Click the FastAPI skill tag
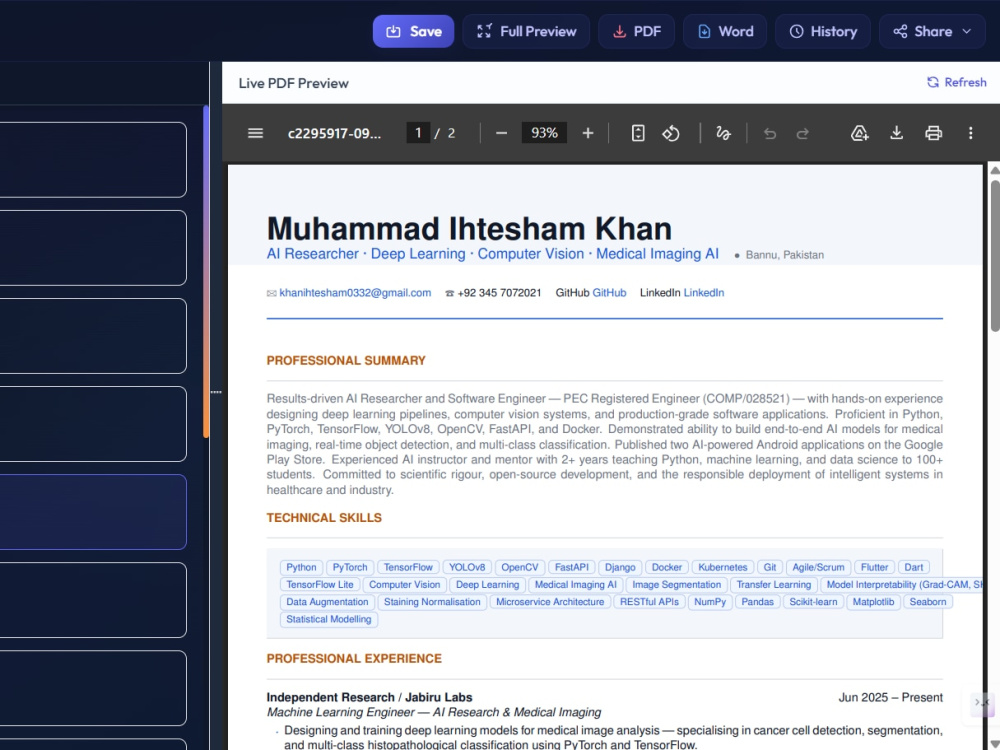Image resolution: width=1000 pixels, height=750 pixels. [571, 567]
